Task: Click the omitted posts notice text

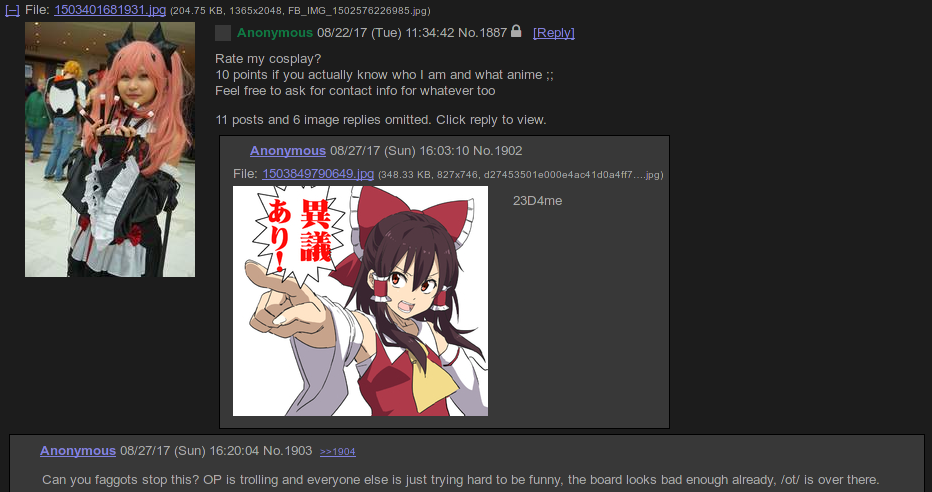Action: (380, 120)
